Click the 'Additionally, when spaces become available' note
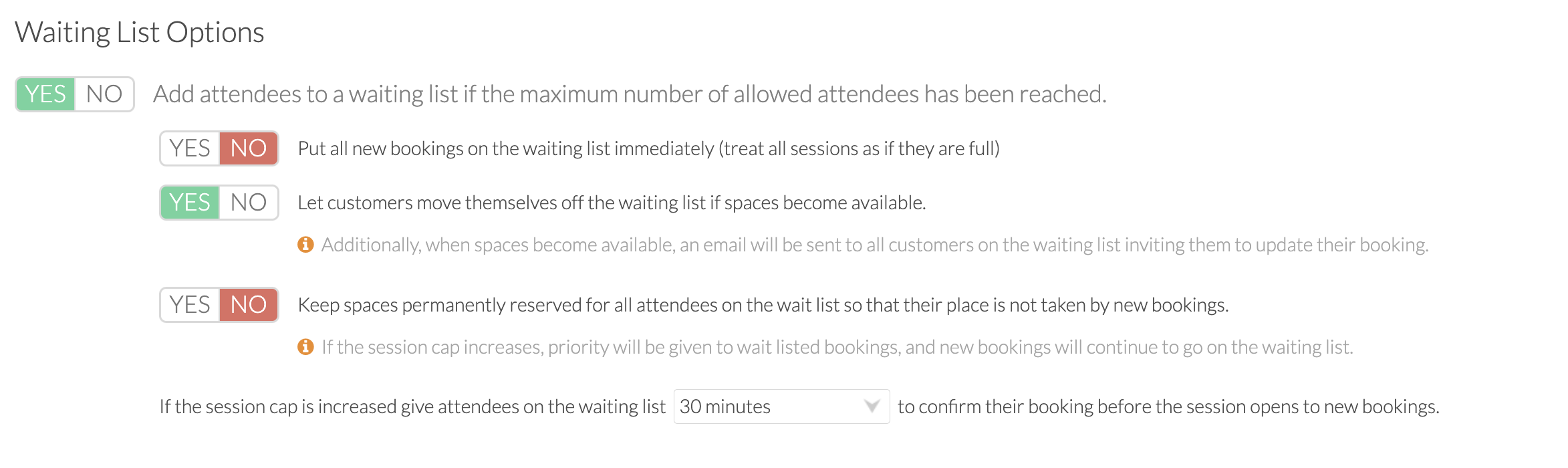Image resolution: width=1568 pixels, height=468 pixels. [875, 245]
